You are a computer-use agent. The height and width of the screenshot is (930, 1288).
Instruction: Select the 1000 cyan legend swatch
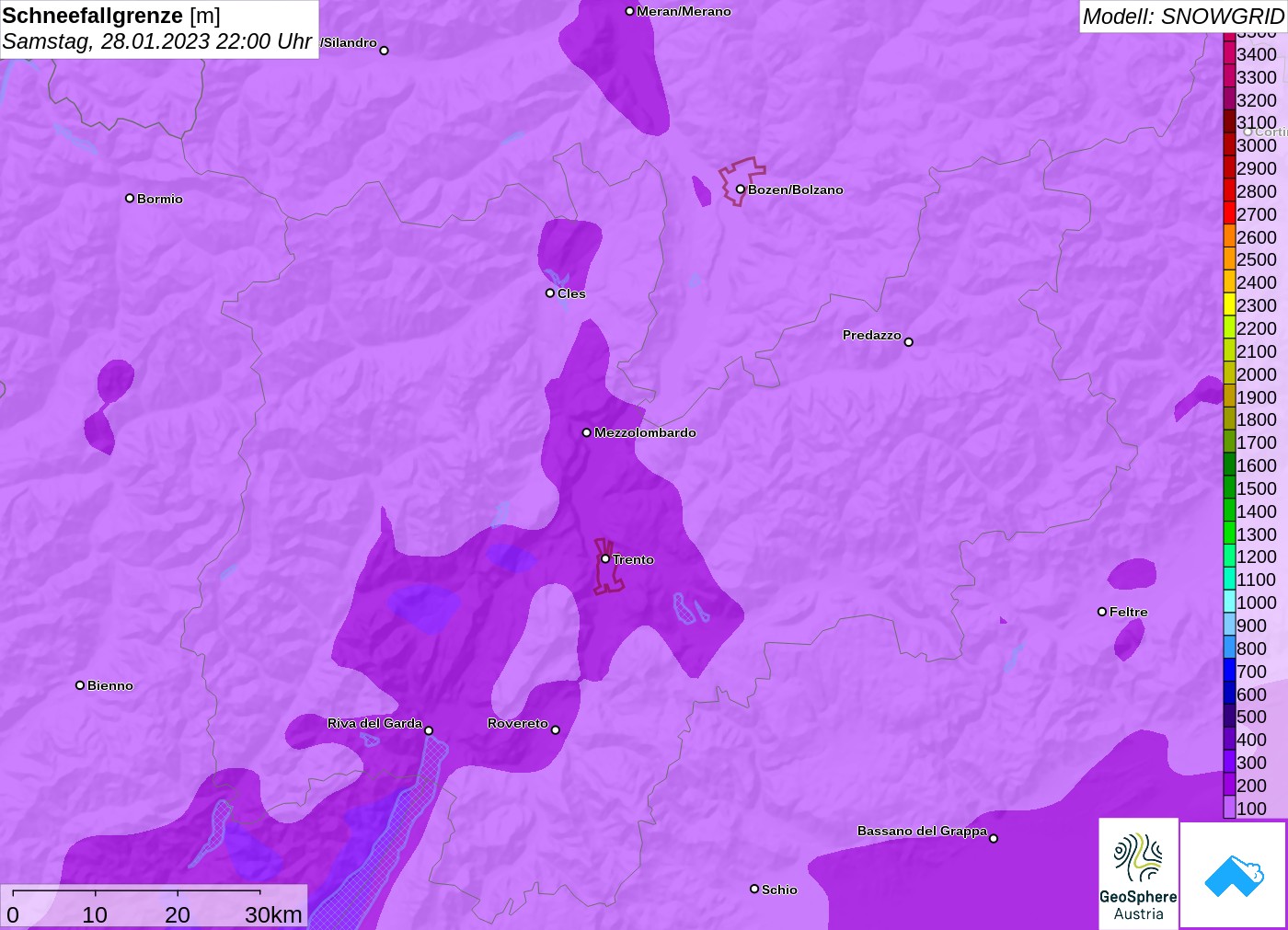coord(1229,602)
